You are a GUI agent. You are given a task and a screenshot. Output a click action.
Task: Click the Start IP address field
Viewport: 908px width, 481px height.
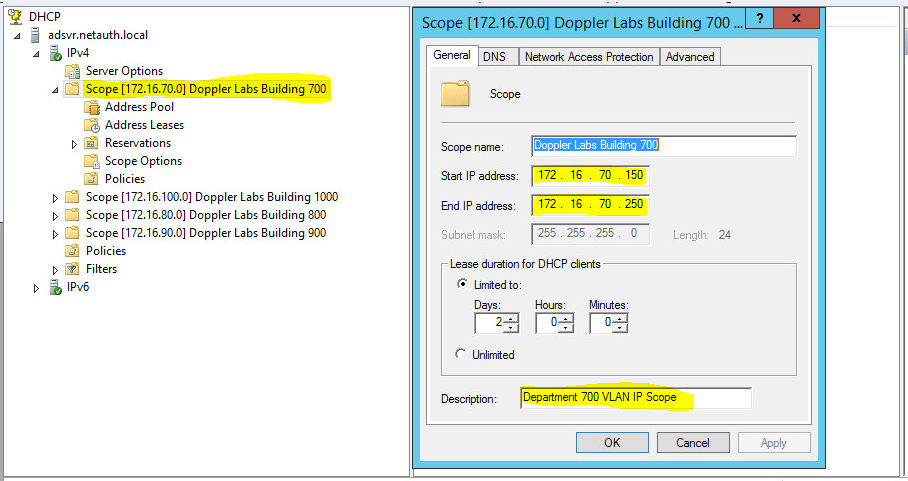[x=590, y=175]
